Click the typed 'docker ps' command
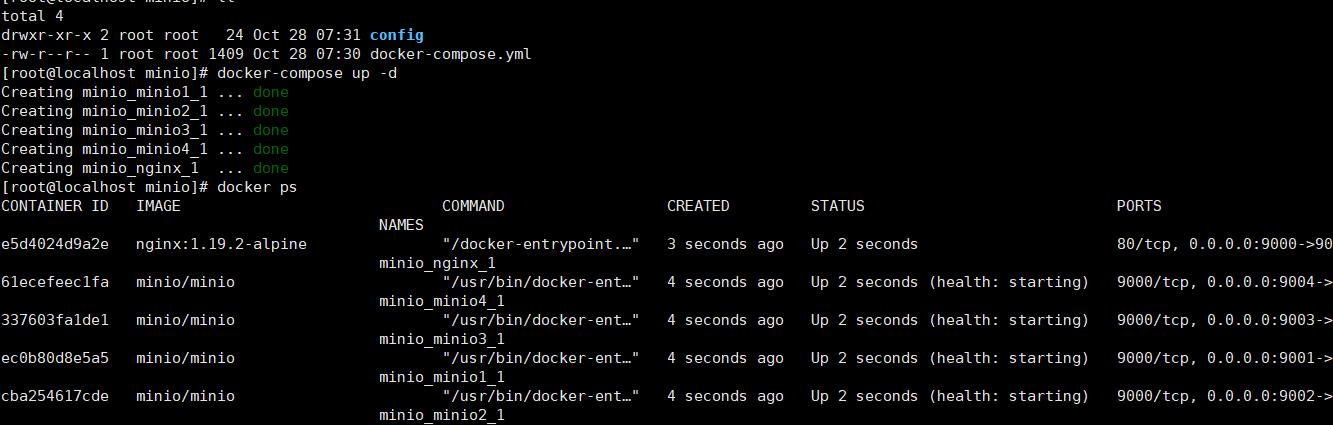Viewport: 1333px width, 425px height. point(256,187)
